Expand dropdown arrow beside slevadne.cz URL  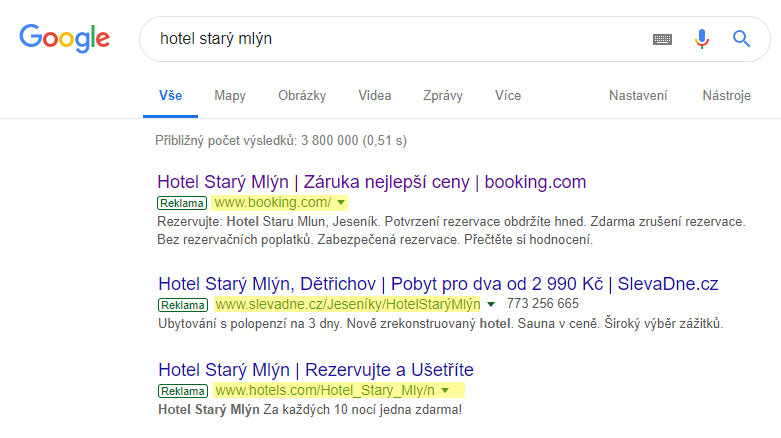tap(490, 304)
